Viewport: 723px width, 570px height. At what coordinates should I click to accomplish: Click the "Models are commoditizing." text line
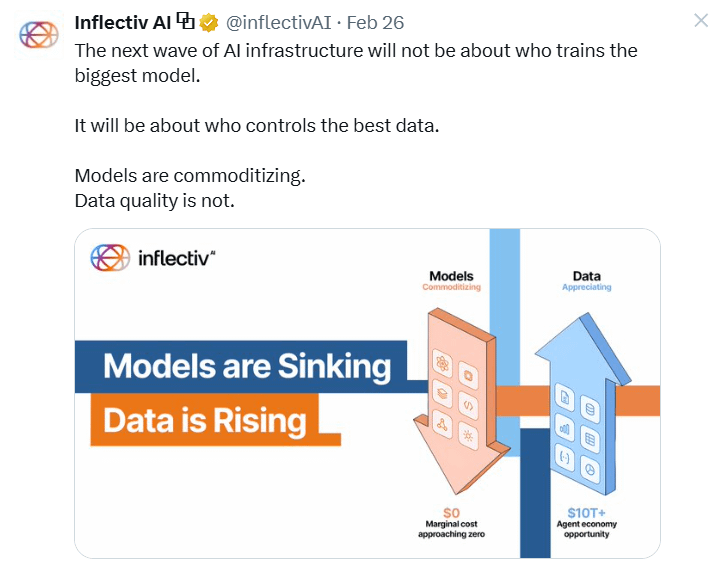click(x=190, y=176)
